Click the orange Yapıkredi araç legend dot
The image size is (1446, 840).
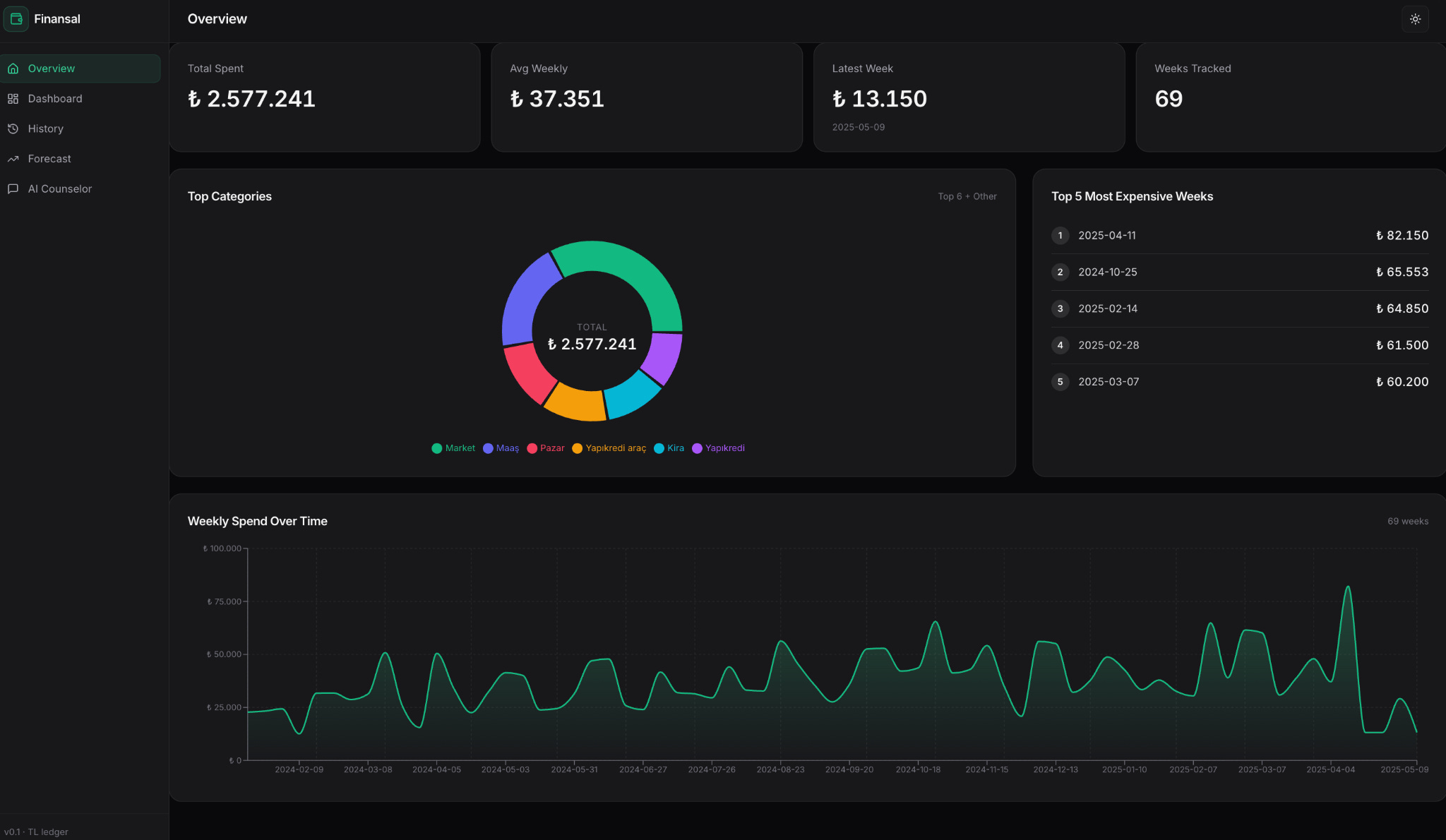577,448
